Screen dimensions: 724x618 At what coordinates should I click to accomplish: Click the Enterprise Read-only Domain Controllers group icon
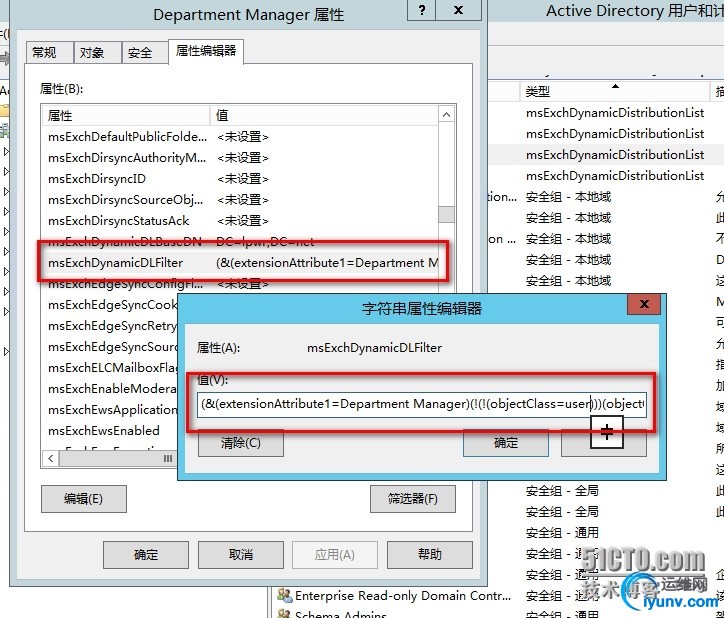point(284,595)
